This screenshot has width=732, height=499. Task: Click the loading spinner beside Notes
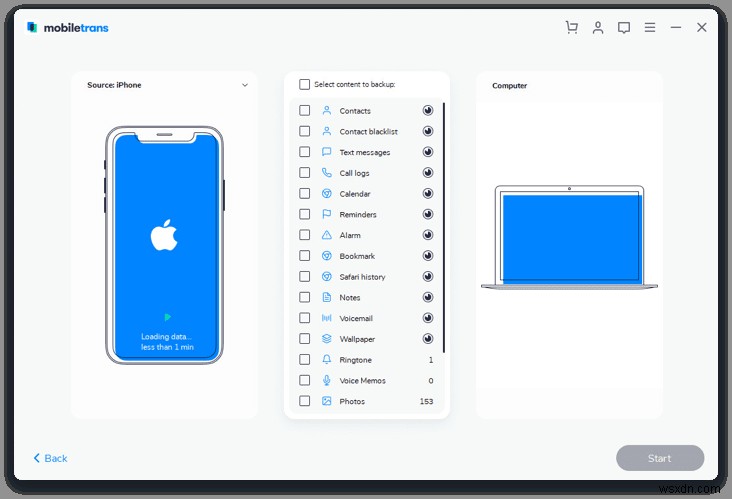point(428,297)
